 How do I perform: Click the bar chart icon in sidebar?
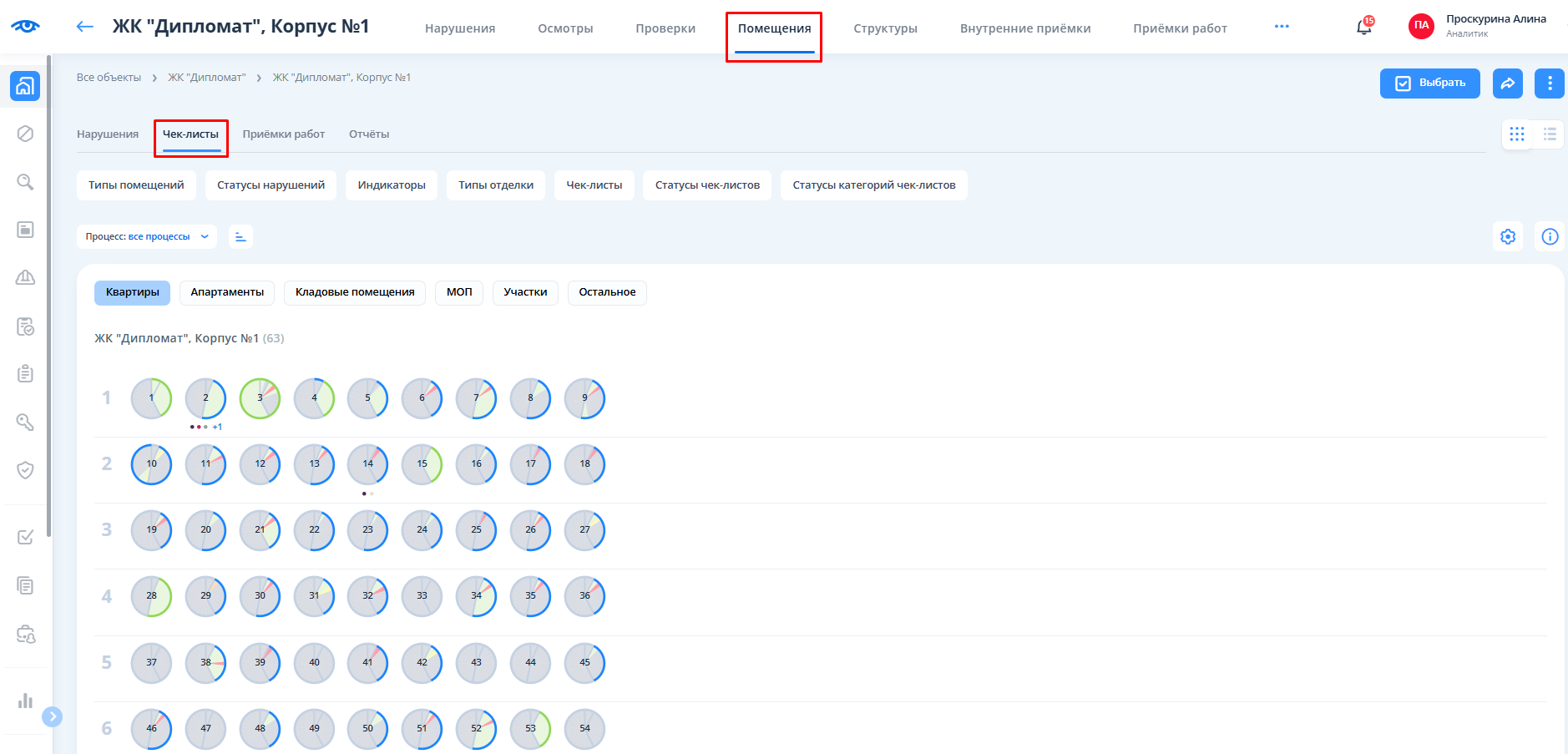[x=25, y=701]
